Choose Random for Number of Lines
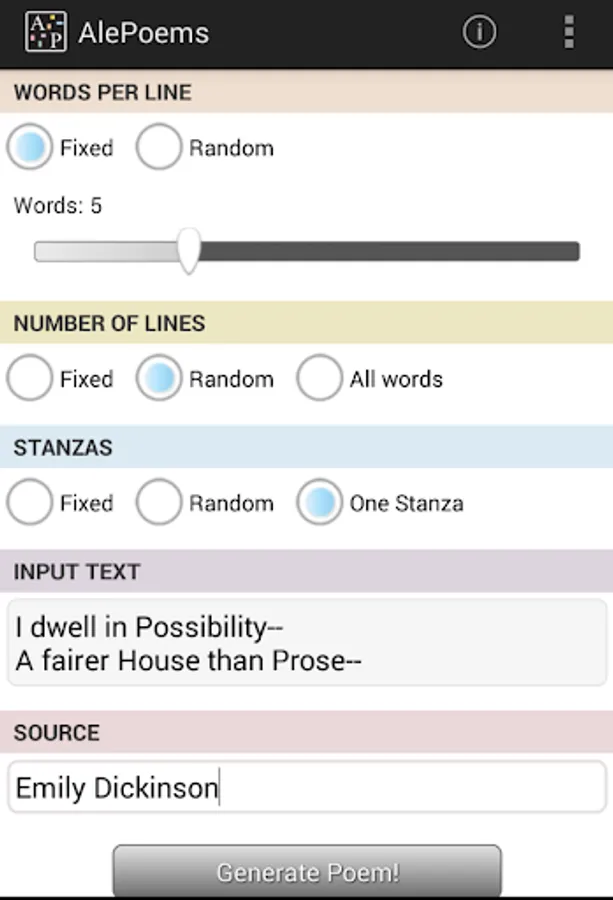The height and width of the screenshot is (900, 613). coord(160,379)
